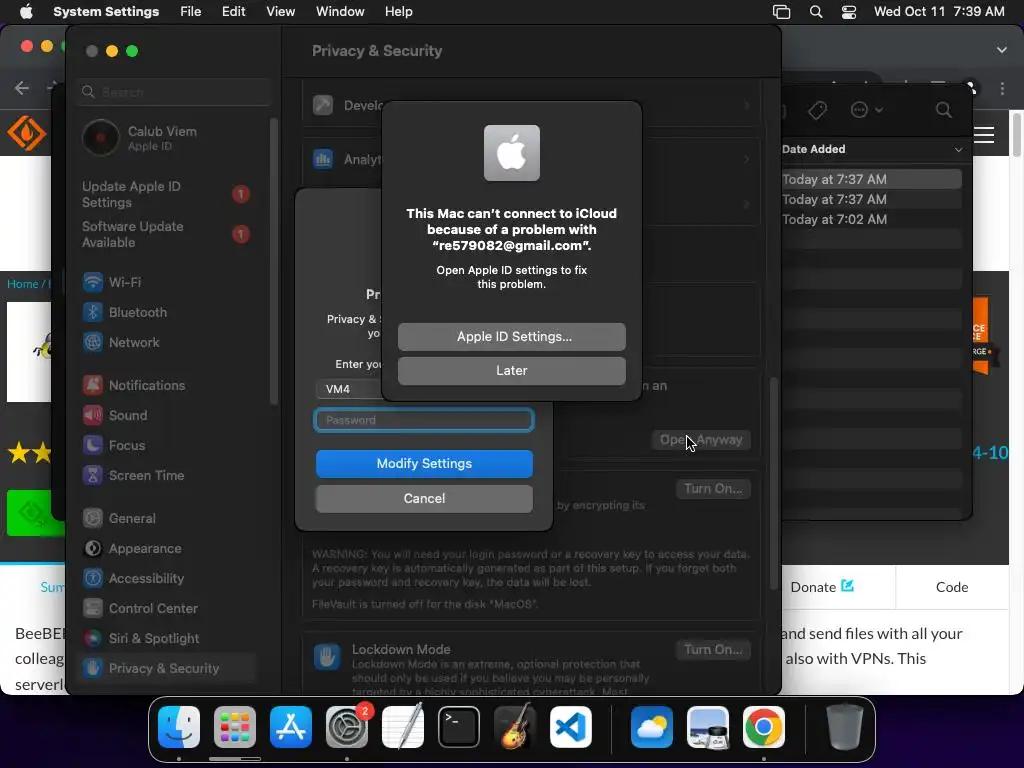Open the Control Center icon in sidebar
The height and width of the screenshot is (768, 1024).
click(x=93, y=609)
